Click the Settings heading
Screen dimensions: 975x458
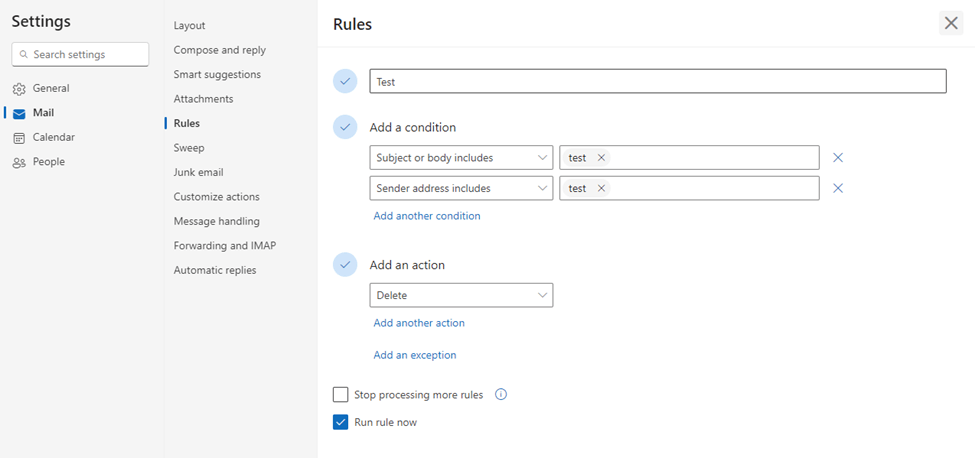pos(41,21)
